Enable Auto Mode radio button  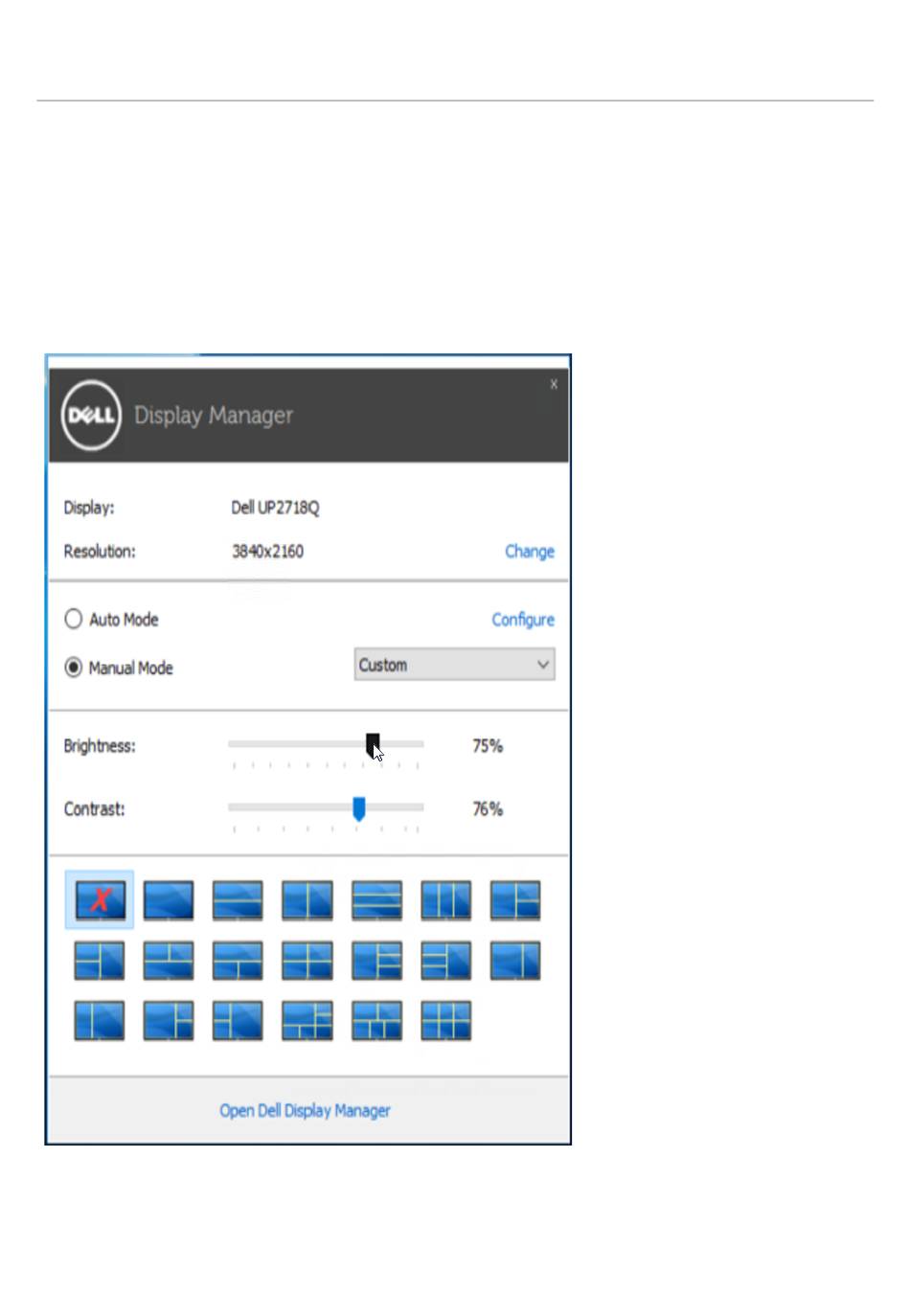coord(74,619)
